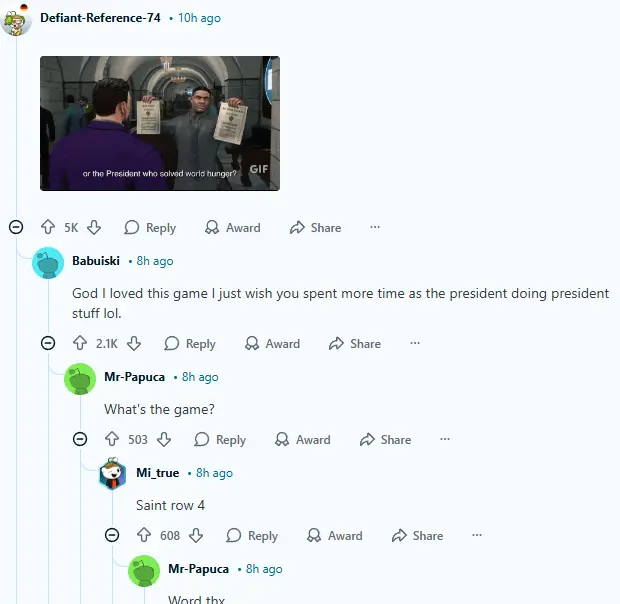This screenshot has height=604, width=620.
Task: Collapse Defiant-Reference-74's comment thread
Action: pyautogui.click(x=16, y=227)
